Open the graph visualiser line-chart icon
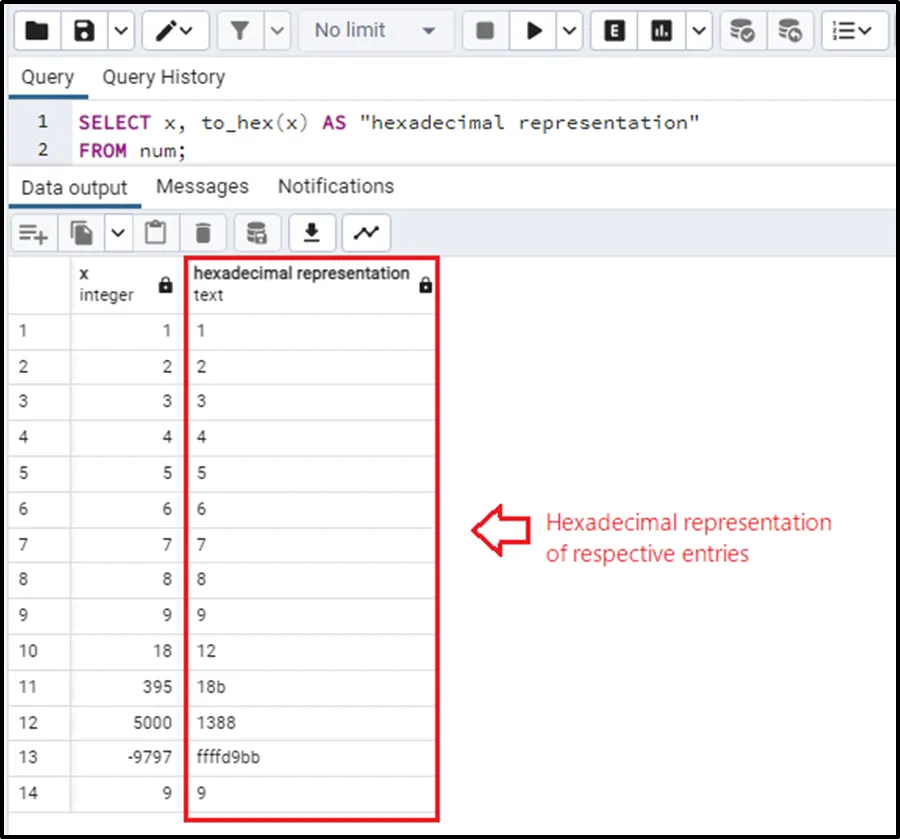The width and height of the screenshot is (900, 839). click(x=366, y=233)
